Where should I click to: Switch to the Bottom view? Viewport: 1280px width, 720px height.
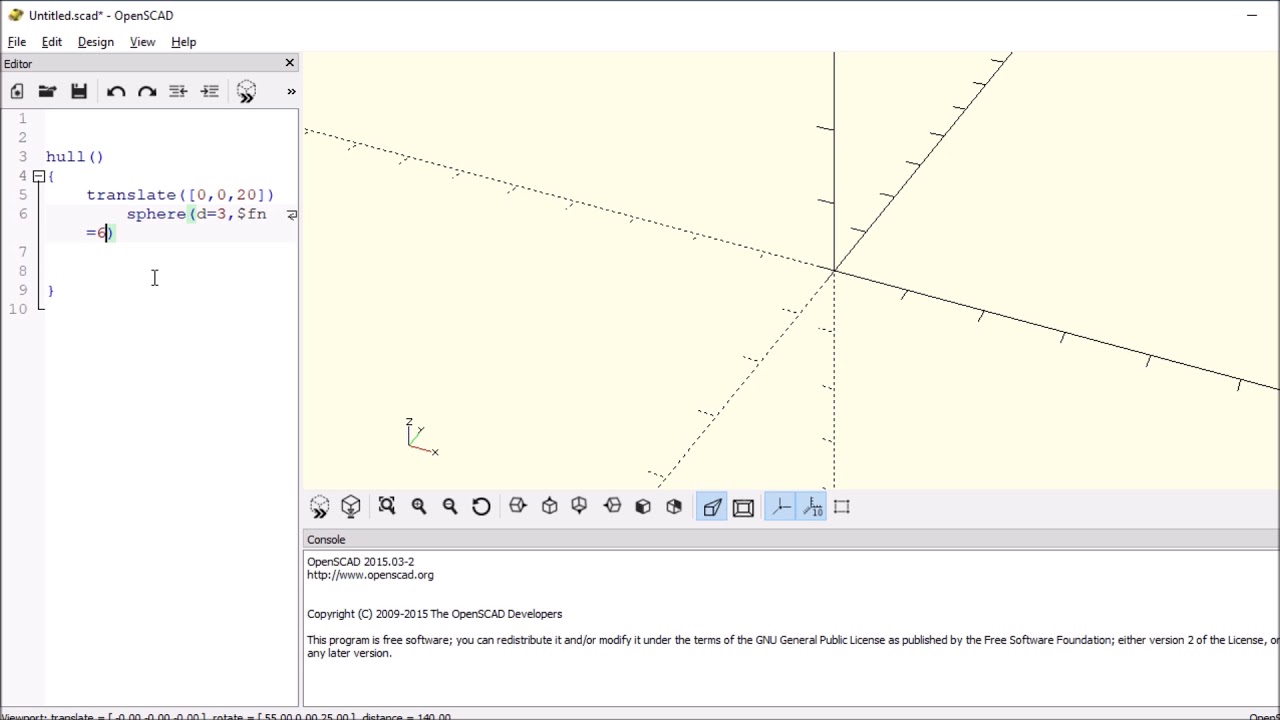pyautogui.click(x=579, y=507)
